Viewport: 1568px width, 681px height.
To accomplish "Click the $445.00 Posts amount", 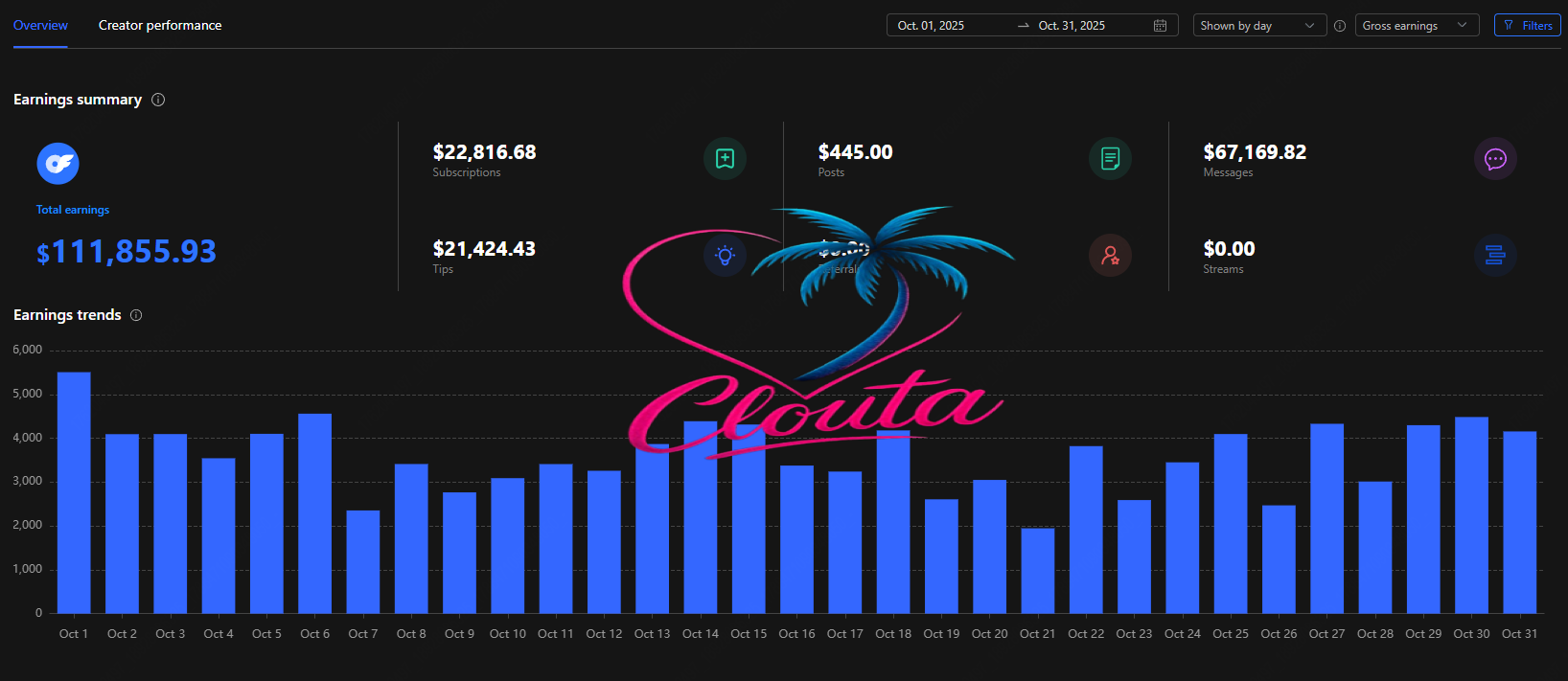I will coord(855,152).
